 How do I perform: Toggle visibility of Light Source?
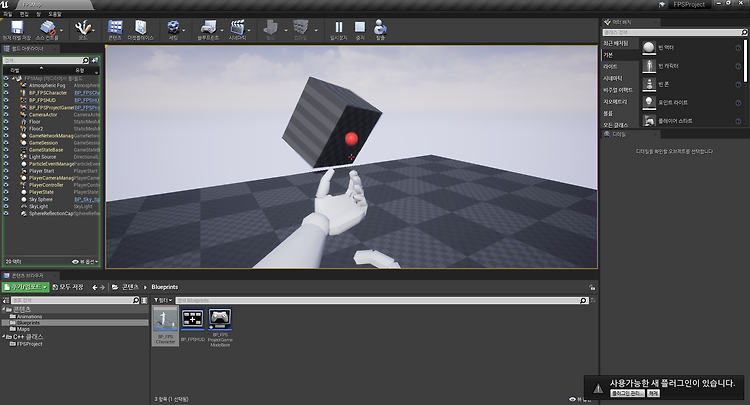(x=6, y=157)
